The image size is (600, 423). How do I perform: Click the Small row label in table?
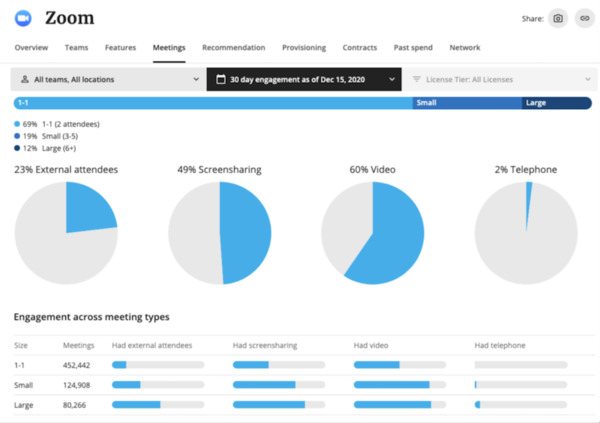tap(23, 385)
